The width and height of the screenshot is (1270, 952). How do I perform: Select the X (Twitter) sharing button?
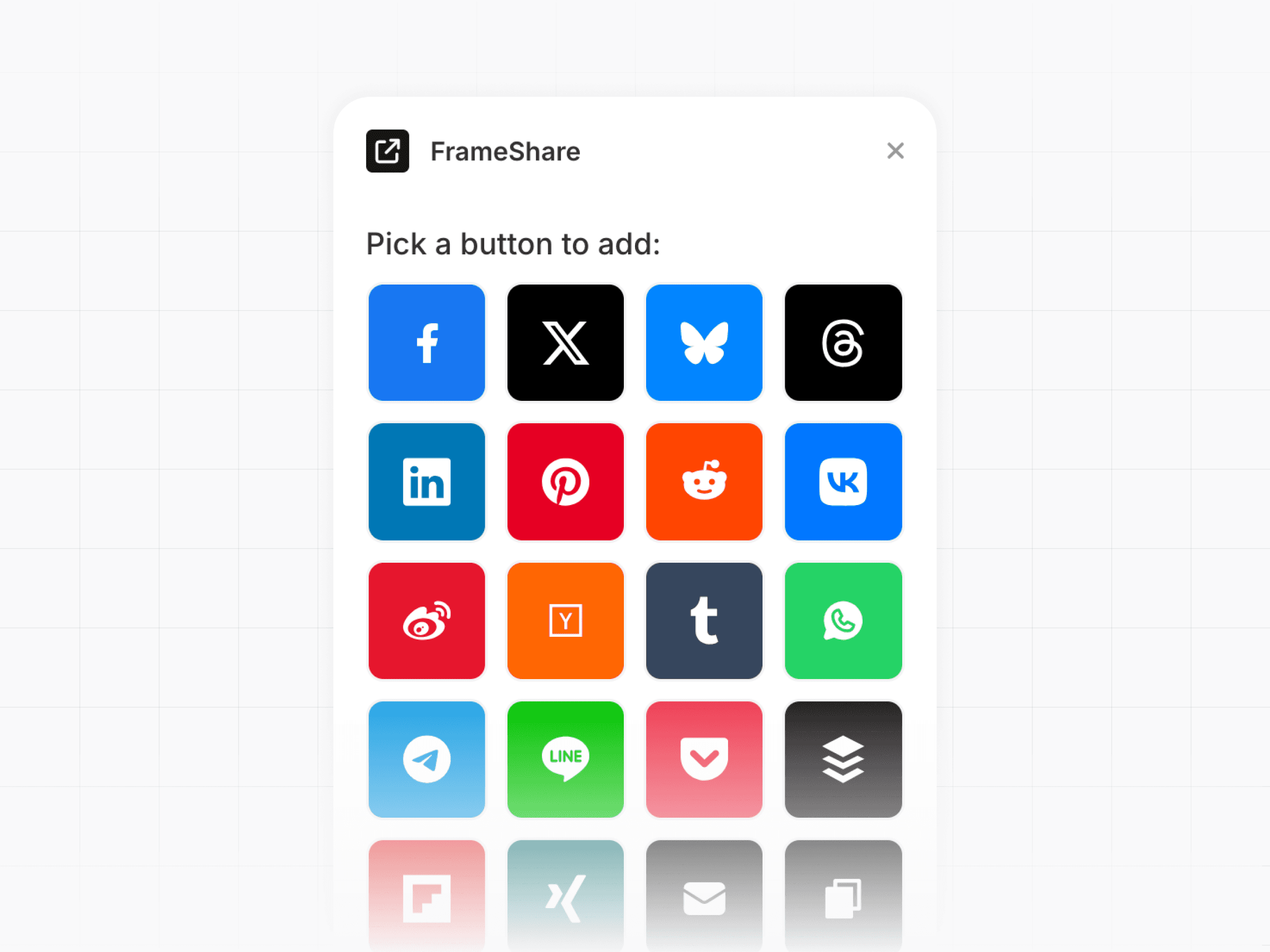click(x=565, y=342)
